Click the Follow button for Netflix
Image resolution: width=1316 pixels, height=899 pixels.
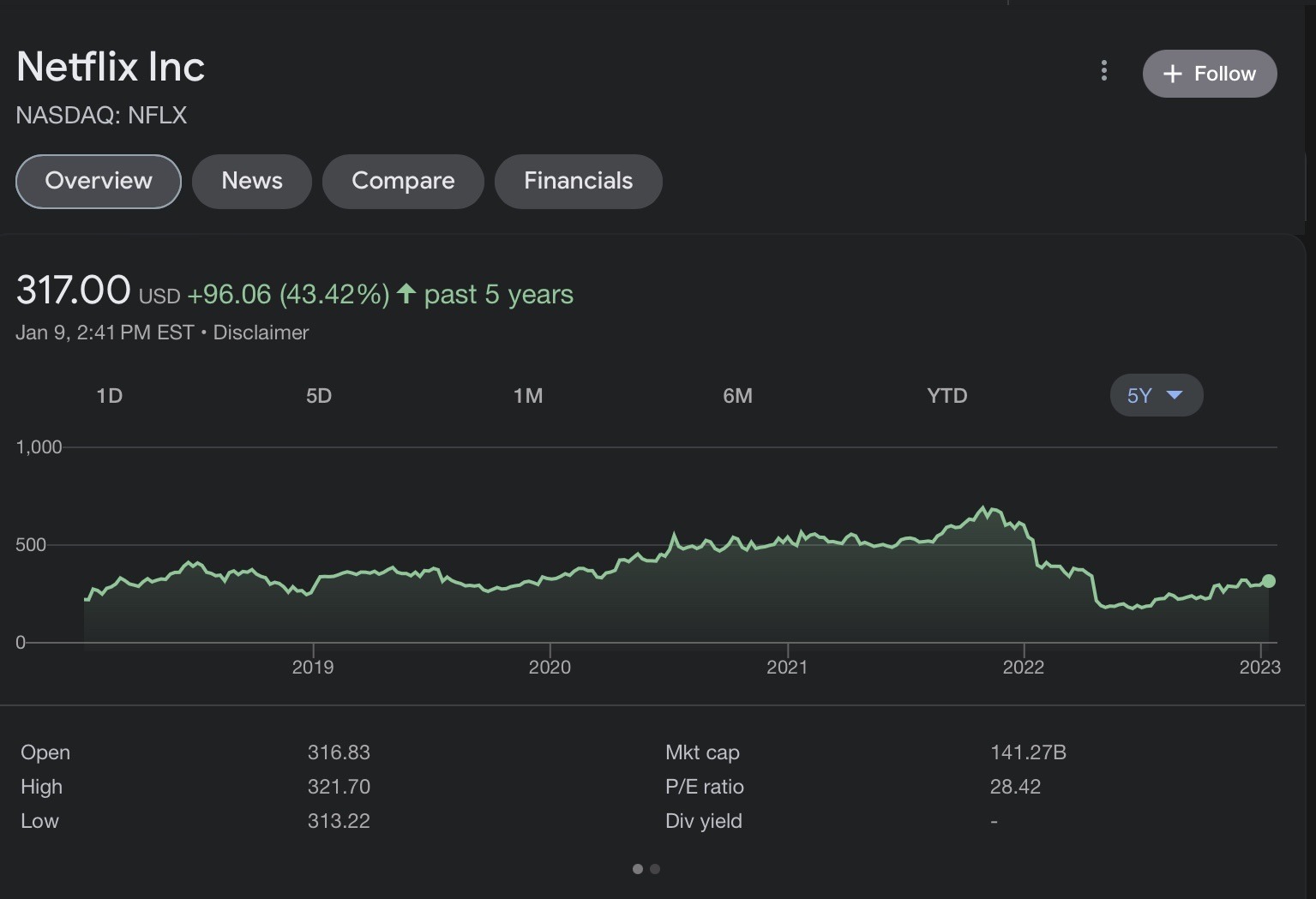point(1209,74)
